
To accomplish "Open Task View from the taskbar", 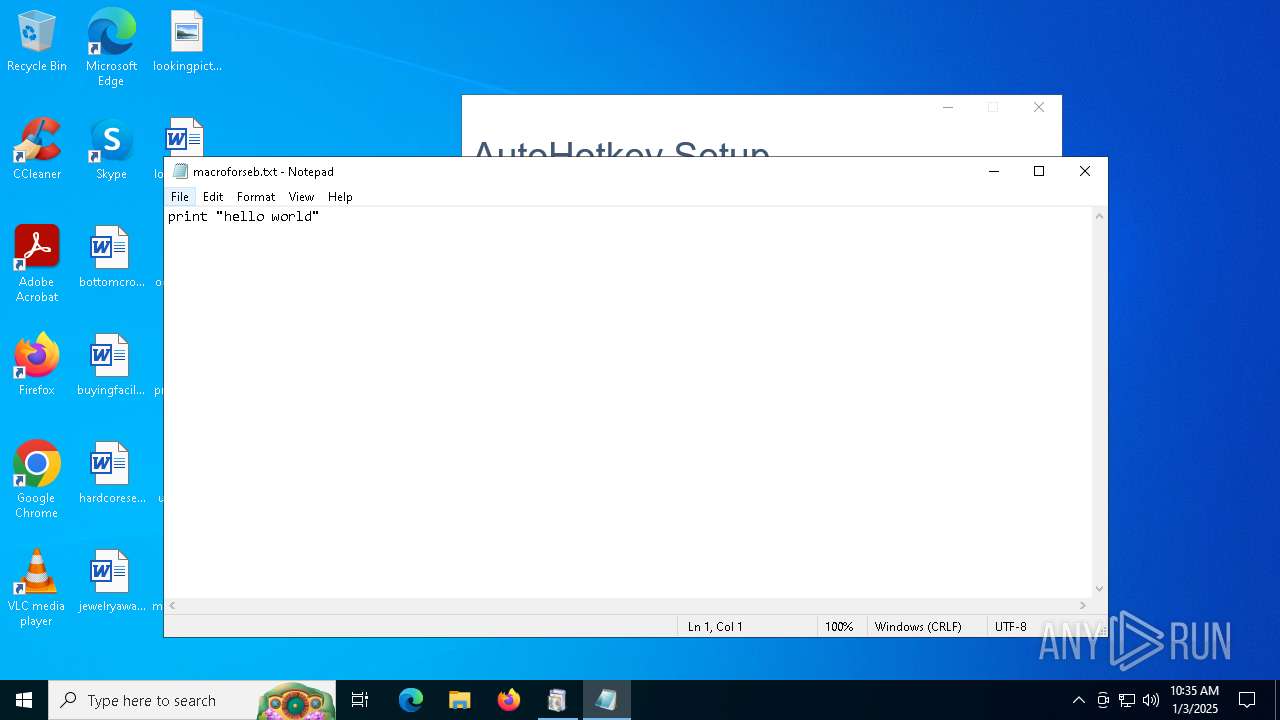I will 361,700.
